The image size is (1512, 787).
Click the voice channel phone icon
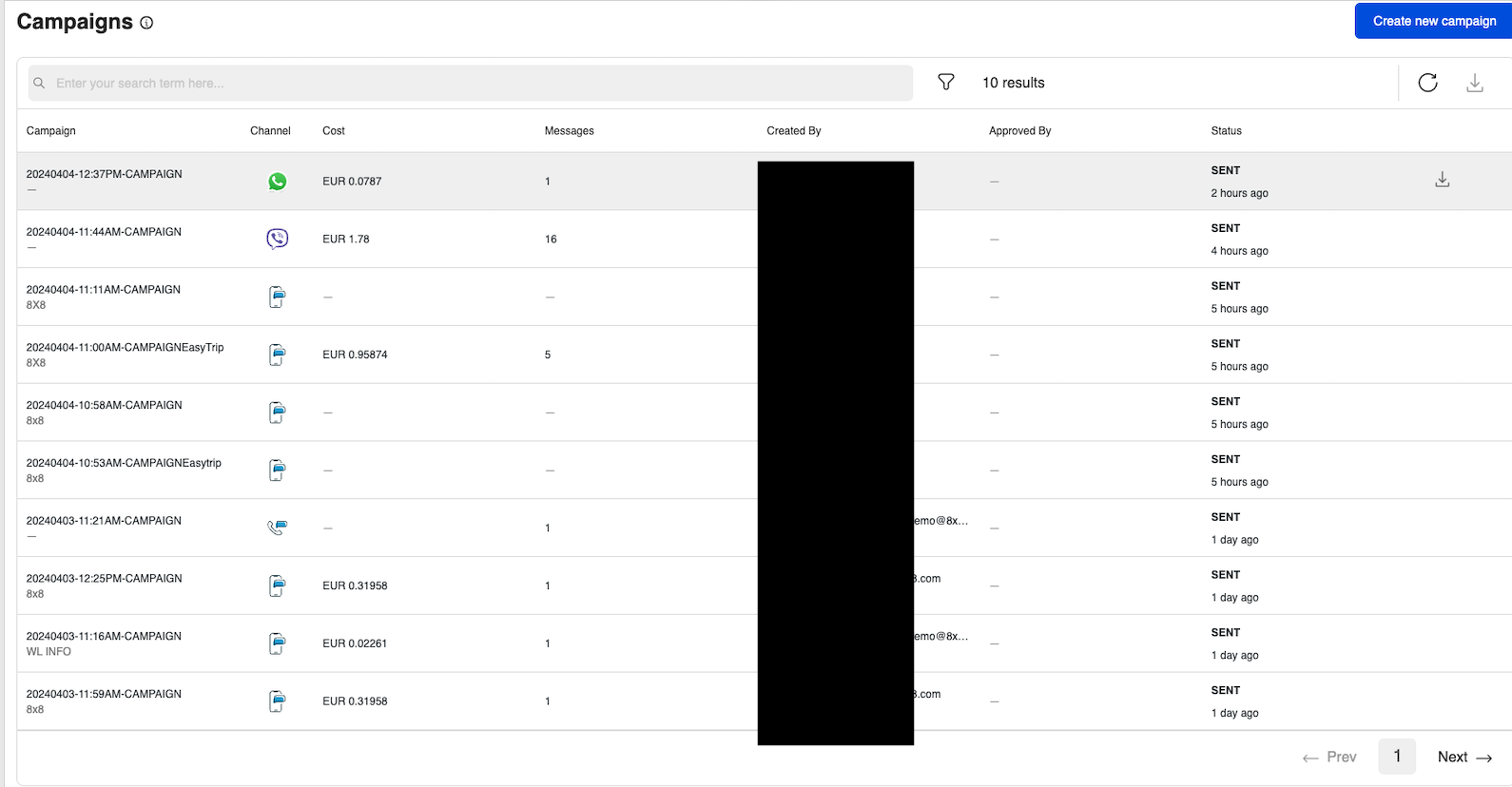pos(277,528)
